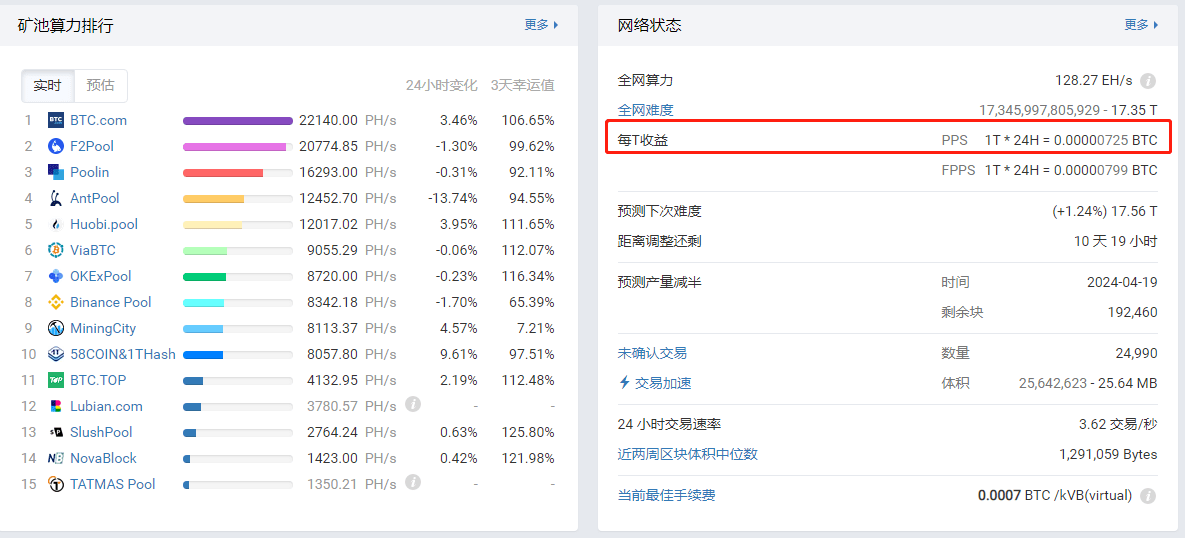This screenshot has height=538, width=1185.
Task: Open the 交易加速 link
Action: click(x=655, y=383)
